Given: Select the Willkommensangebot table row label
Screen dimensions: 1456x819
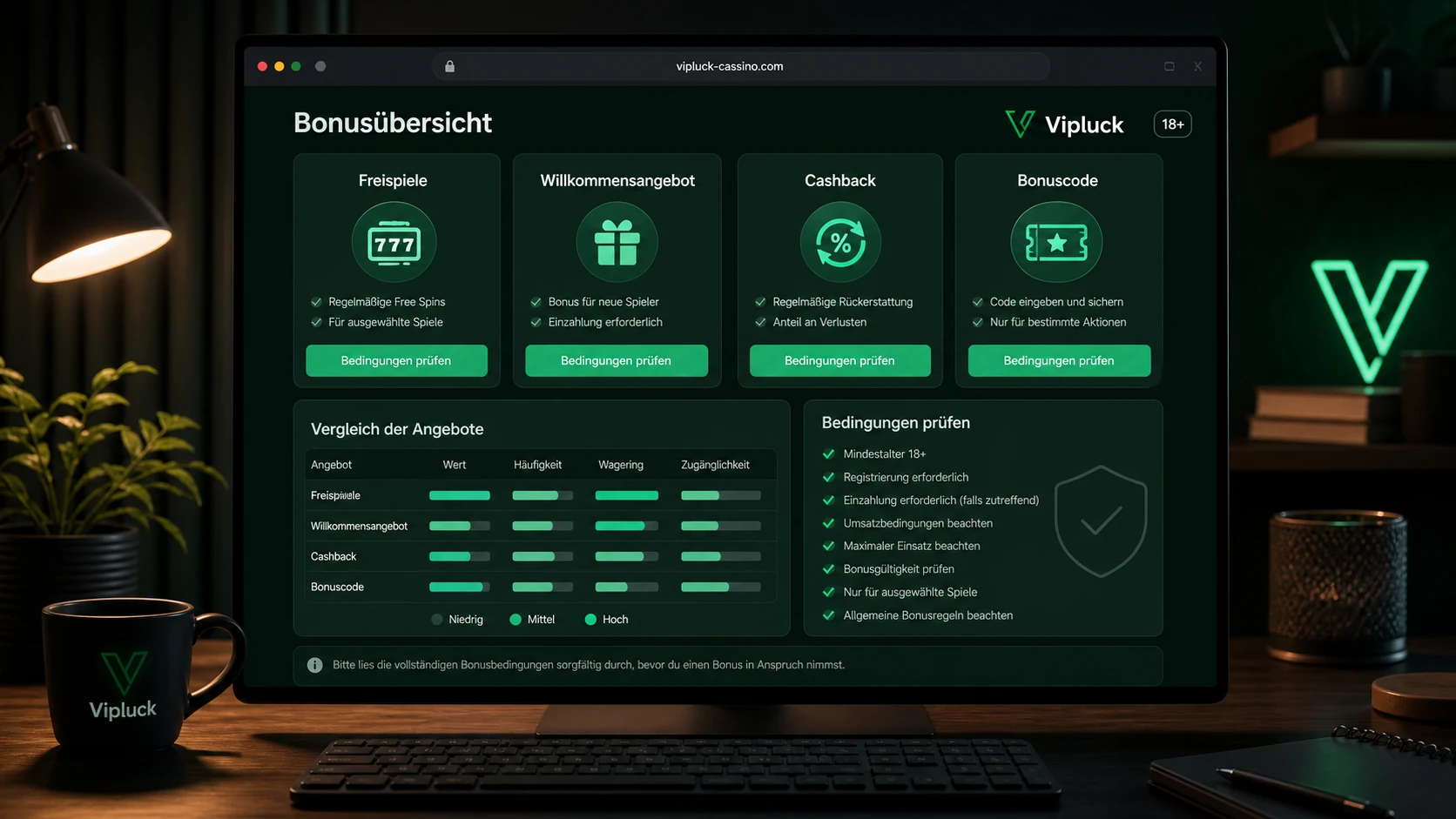Looking at the screenshot, I should pyautogui.click(x=359, y=526).
